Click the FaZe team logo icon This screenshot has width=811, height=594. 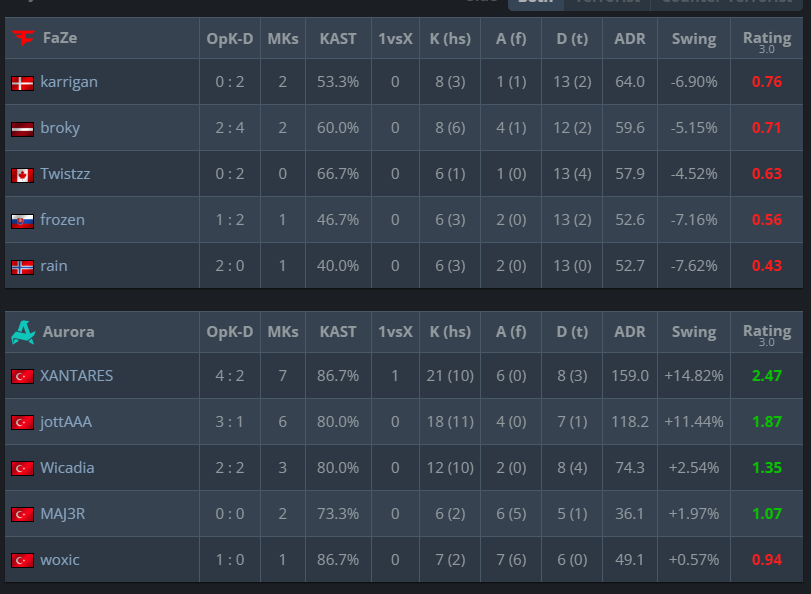pyautogui.click(x=23, y=38)
